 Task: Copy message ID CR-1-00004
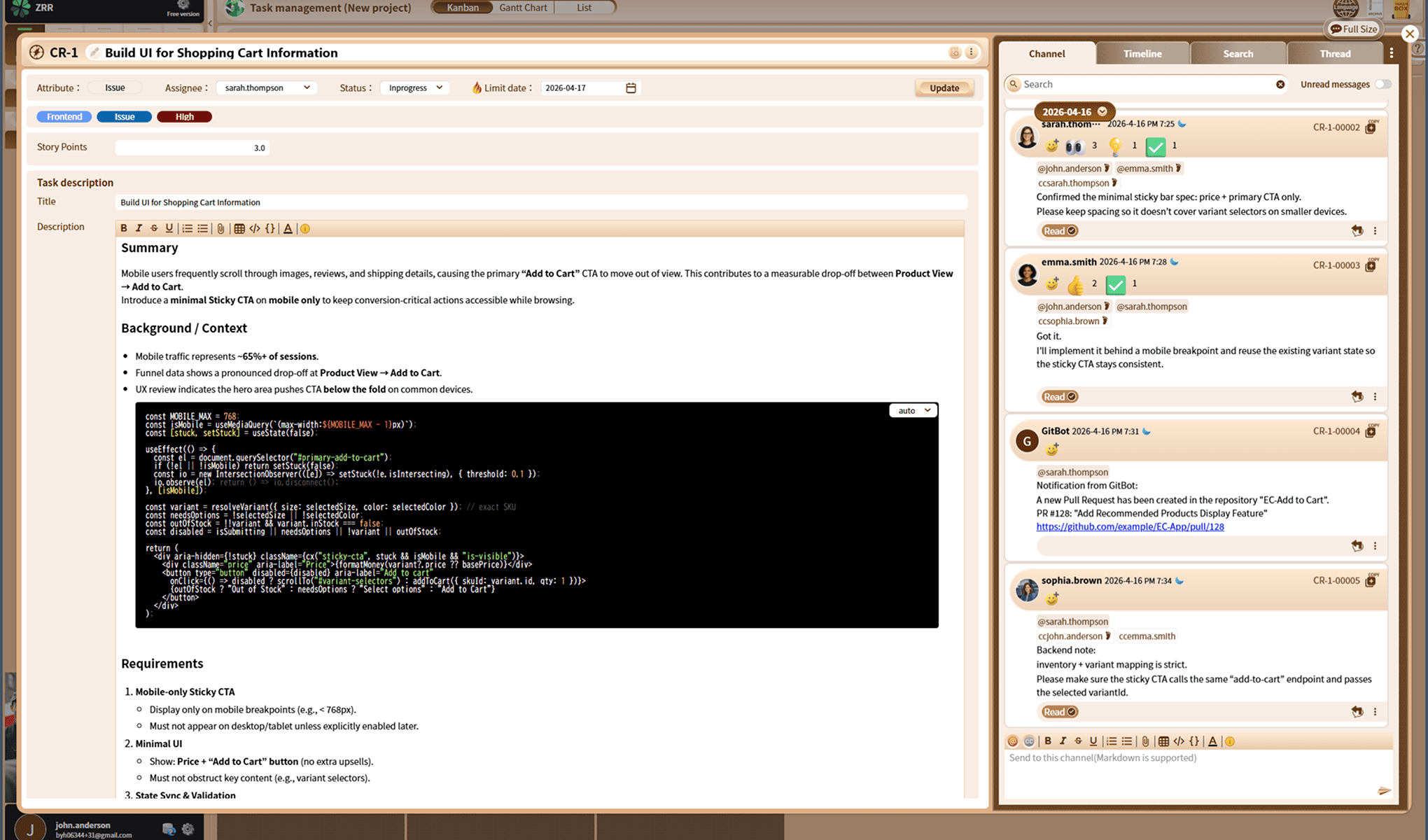pos(1371,430)
